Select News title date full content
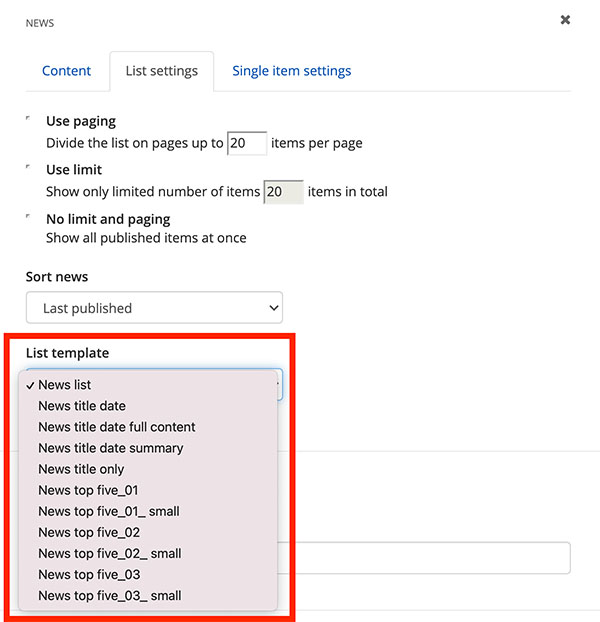This screenshot has height=622, width=600. [x=148, y=427]
